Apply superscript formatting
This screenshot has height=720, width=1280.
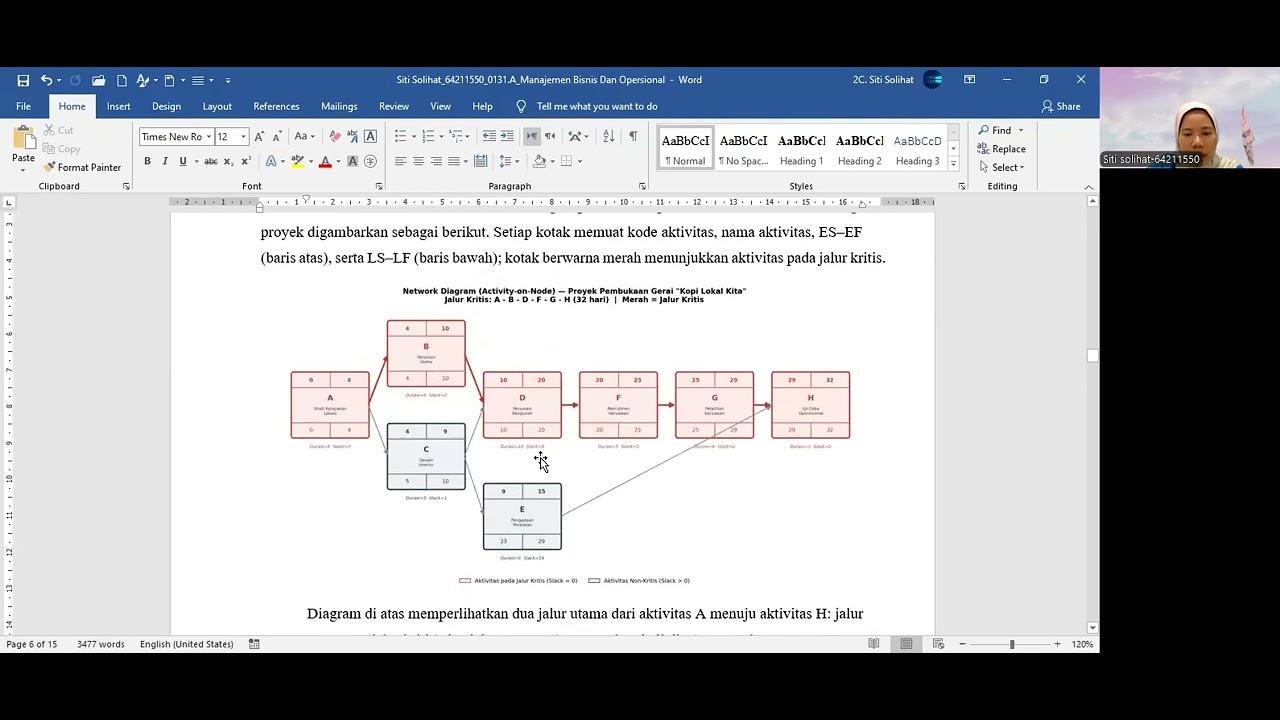[246, 161]
